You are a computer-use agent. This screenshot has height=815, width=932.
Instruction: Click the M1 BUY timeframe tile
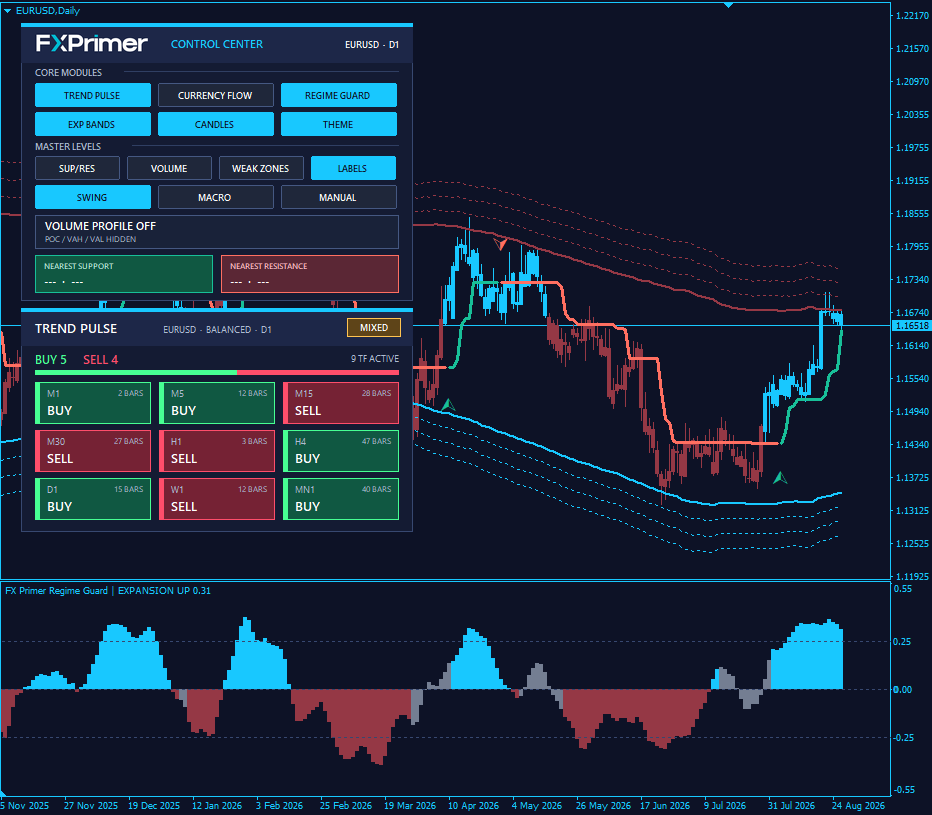pos(93,402)
